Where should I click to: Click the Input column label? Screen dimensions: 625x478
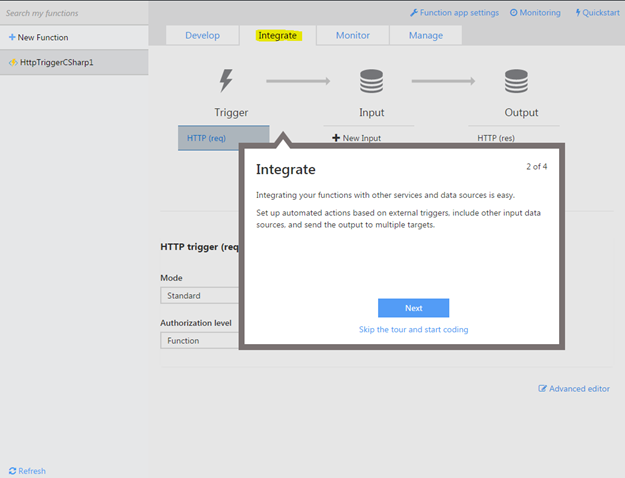point(371,112)
